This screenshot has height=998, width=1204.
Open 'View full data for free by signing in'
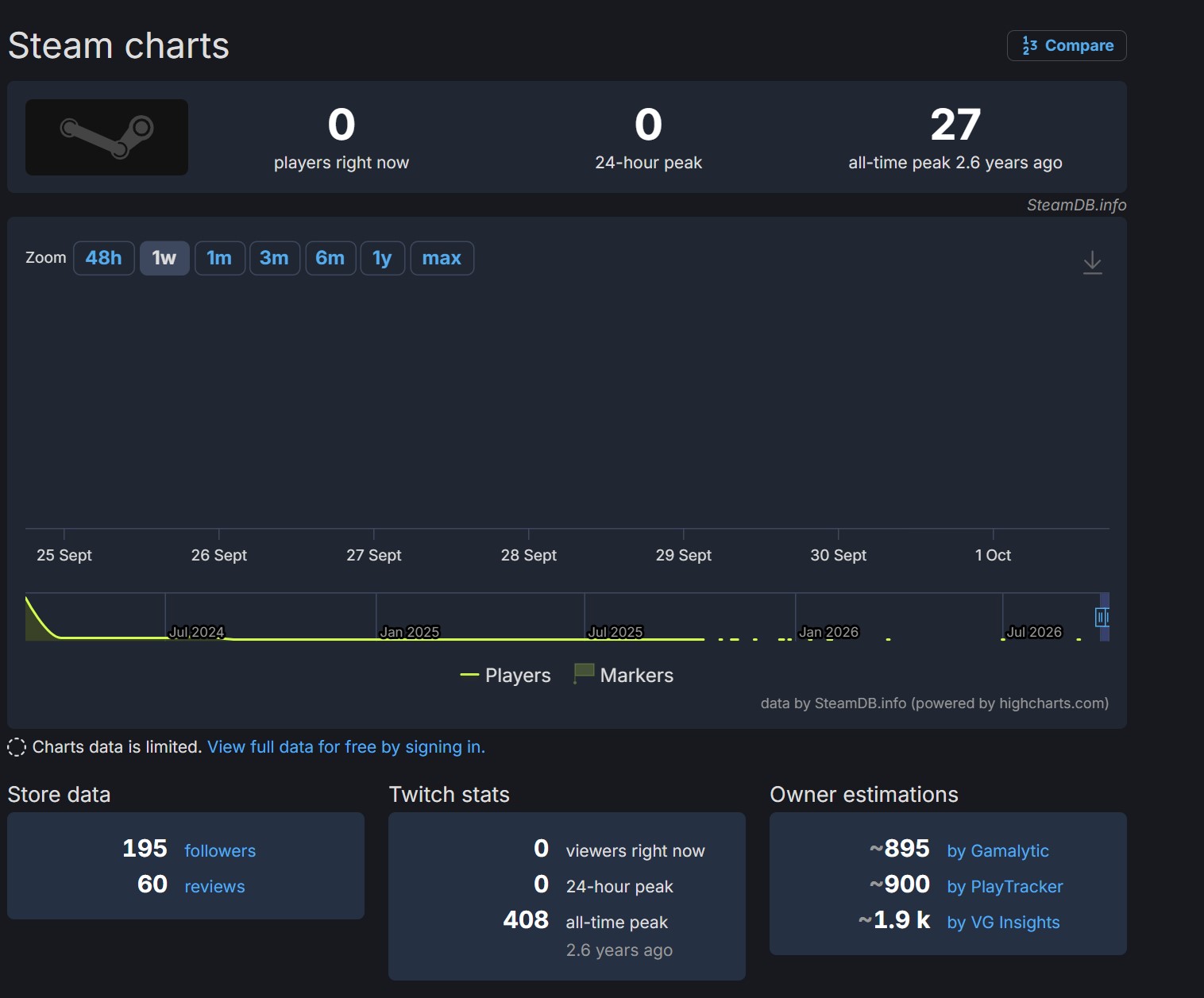(346, 747)
